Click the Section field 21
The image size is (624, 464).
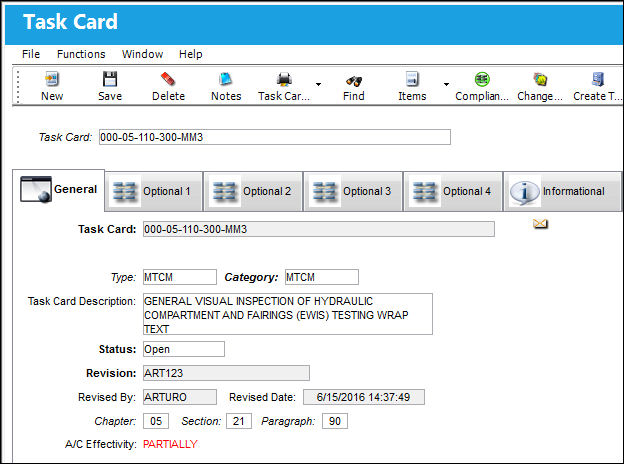tap(239, 421)
